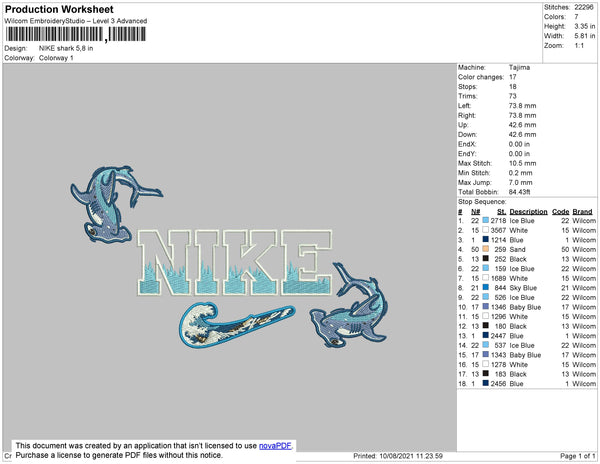The image size is (600, 464).
Task: Click the 'Code' column header
Action: click(x=561, y=212)
